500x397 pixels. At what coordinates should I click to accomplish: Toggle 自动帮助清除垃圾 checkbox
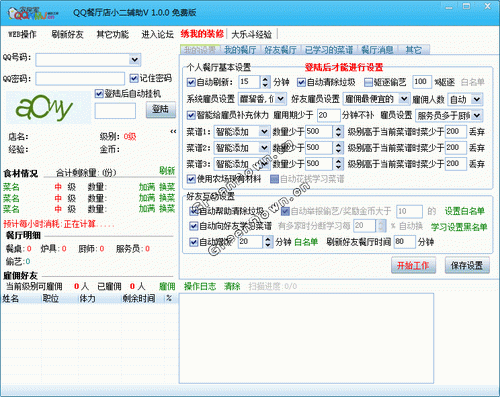[x=193, y=211]
